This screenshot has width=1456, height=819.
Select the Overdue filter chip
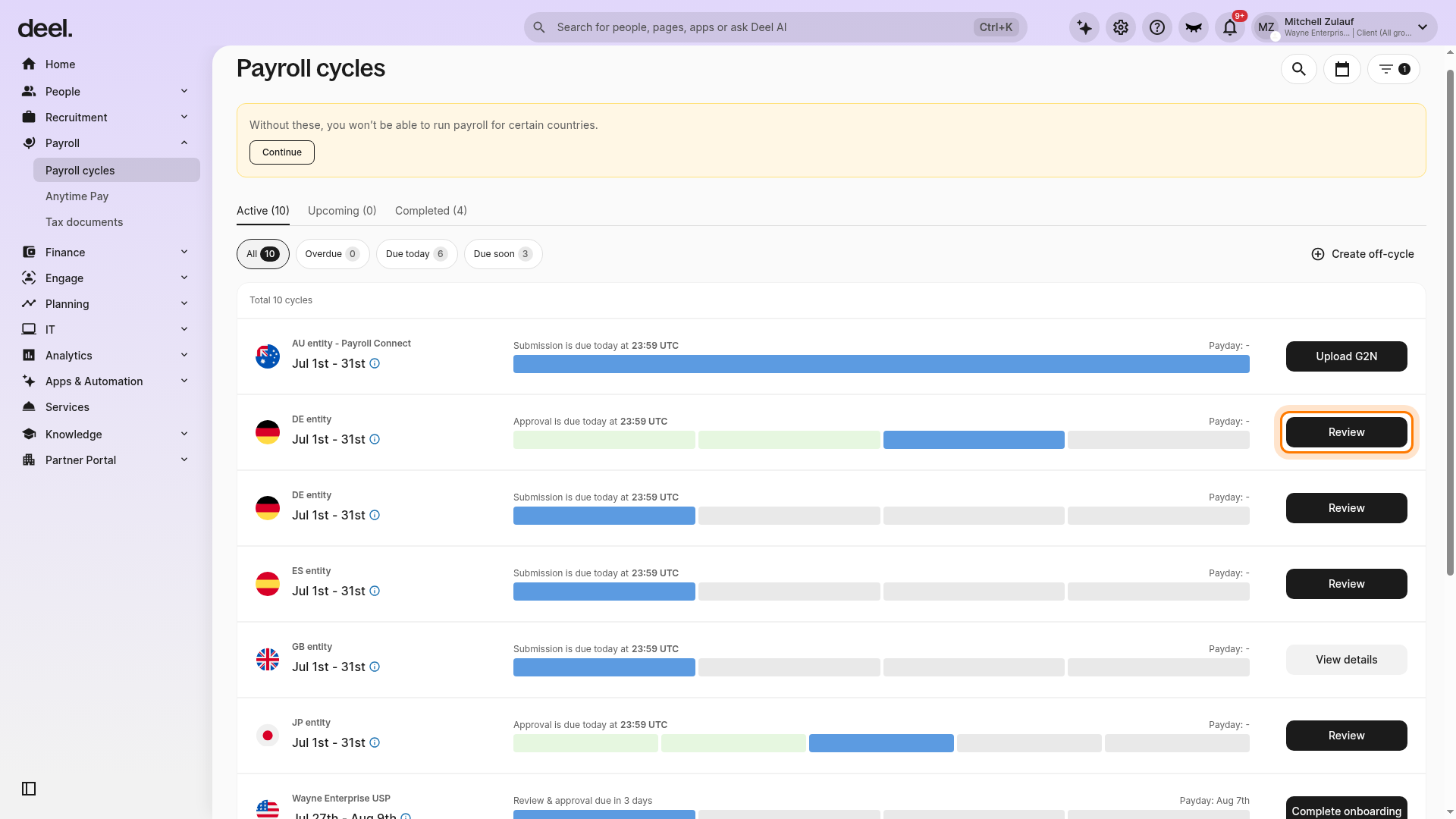(332, 254)
